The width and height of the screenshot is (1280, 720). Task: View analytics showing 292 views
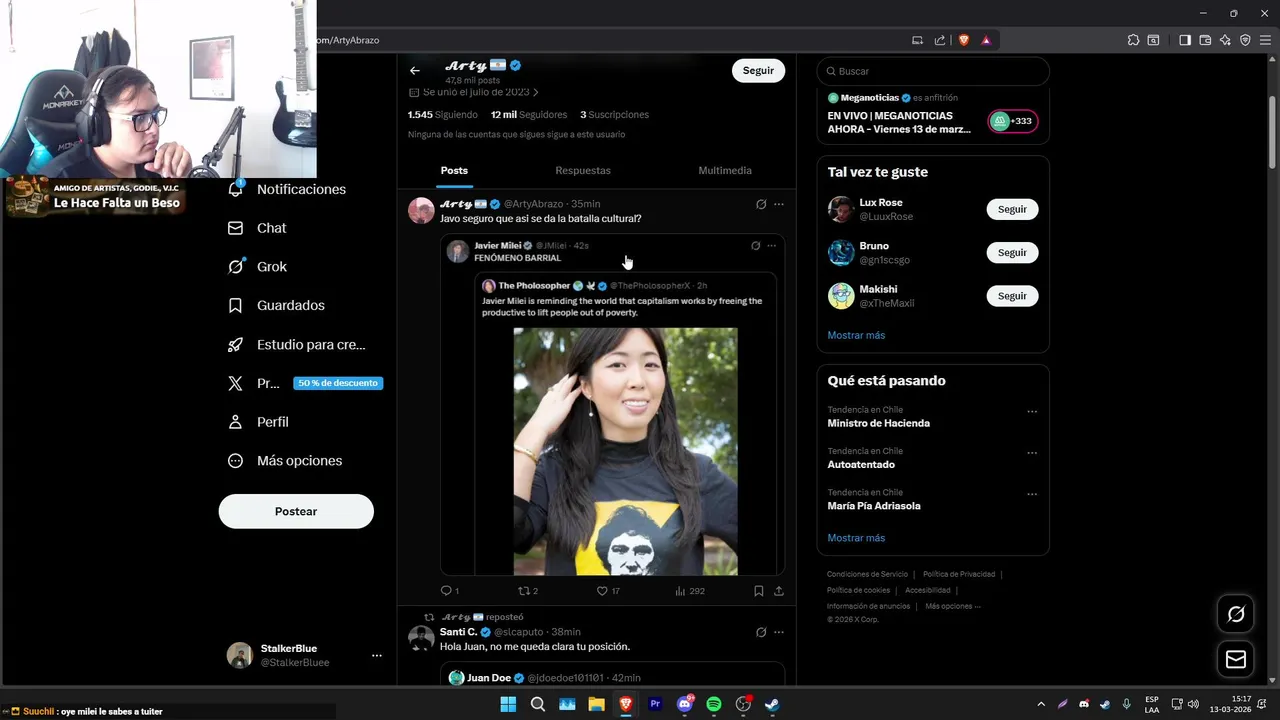[x=690, y=591]
